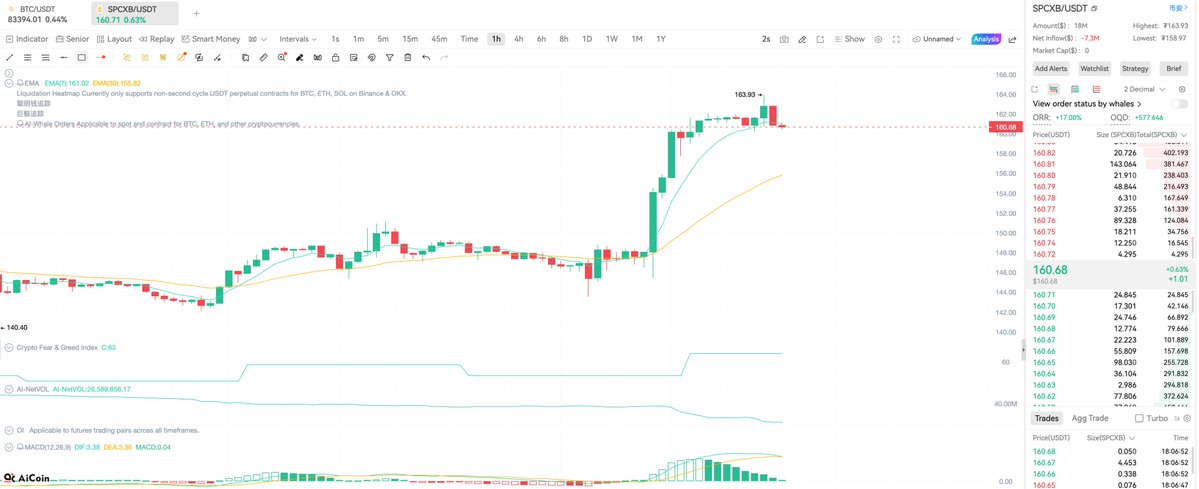Click the Analysis button
The height and width of the screenshot is (489, 1199).
(986, 39)
